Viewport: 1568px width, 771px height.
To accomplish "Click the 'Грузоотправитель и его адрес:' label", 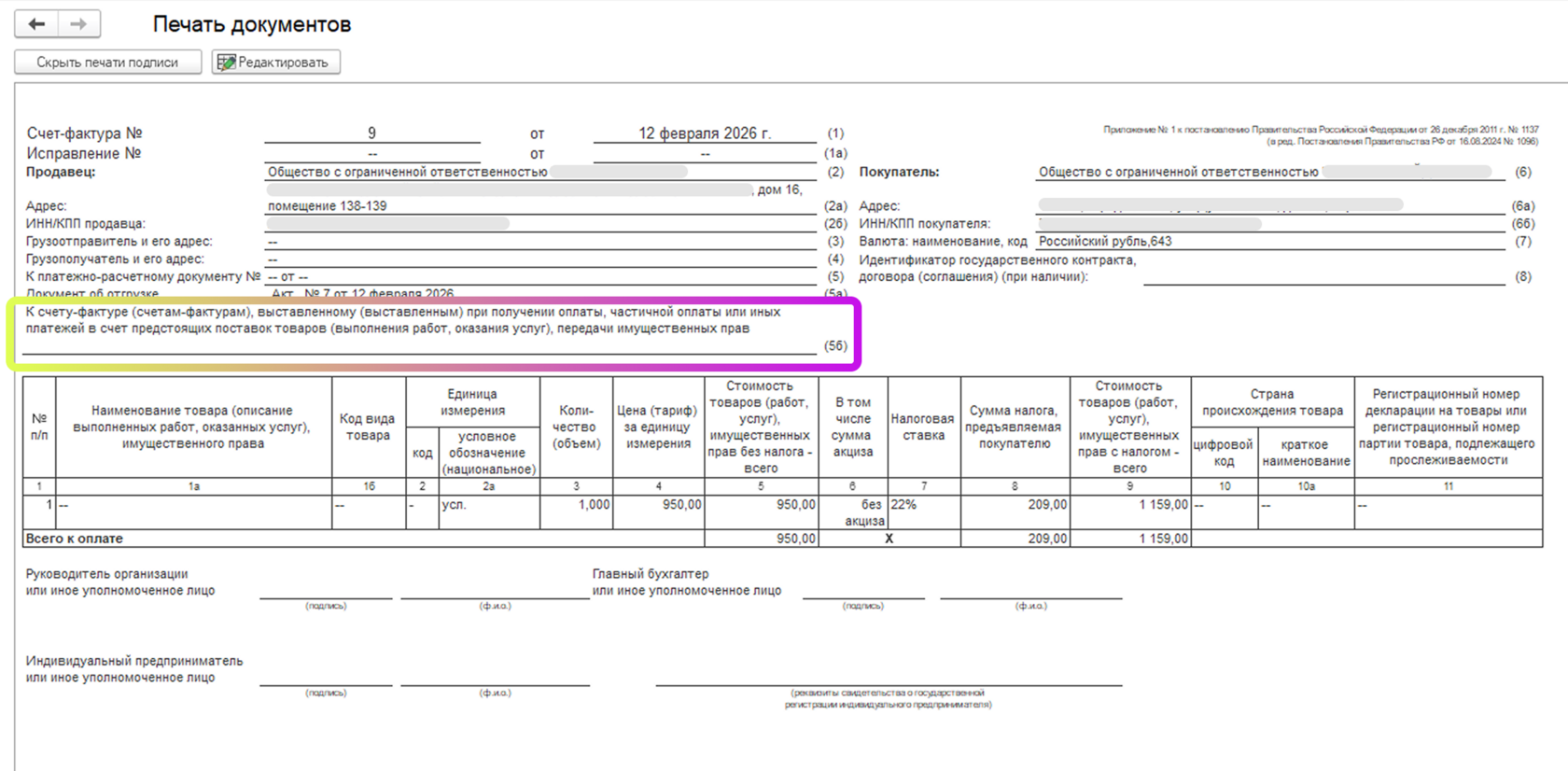I will (x=119, y=241).
